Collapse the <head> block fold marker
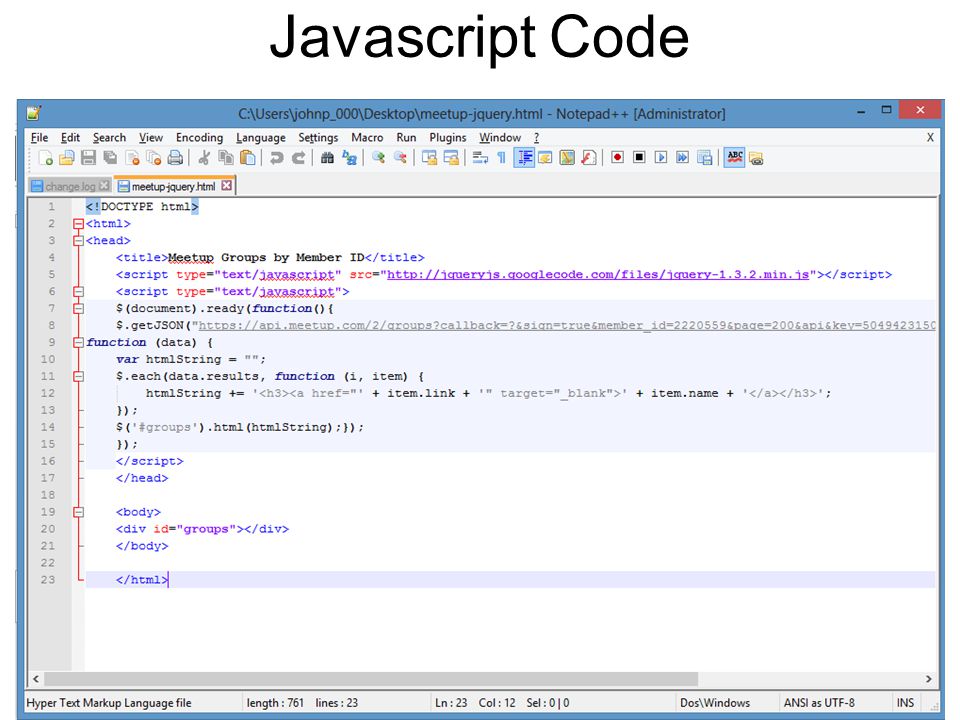This screenshot has height=720, width=960. pyautogui.click(x=78, y=241)
